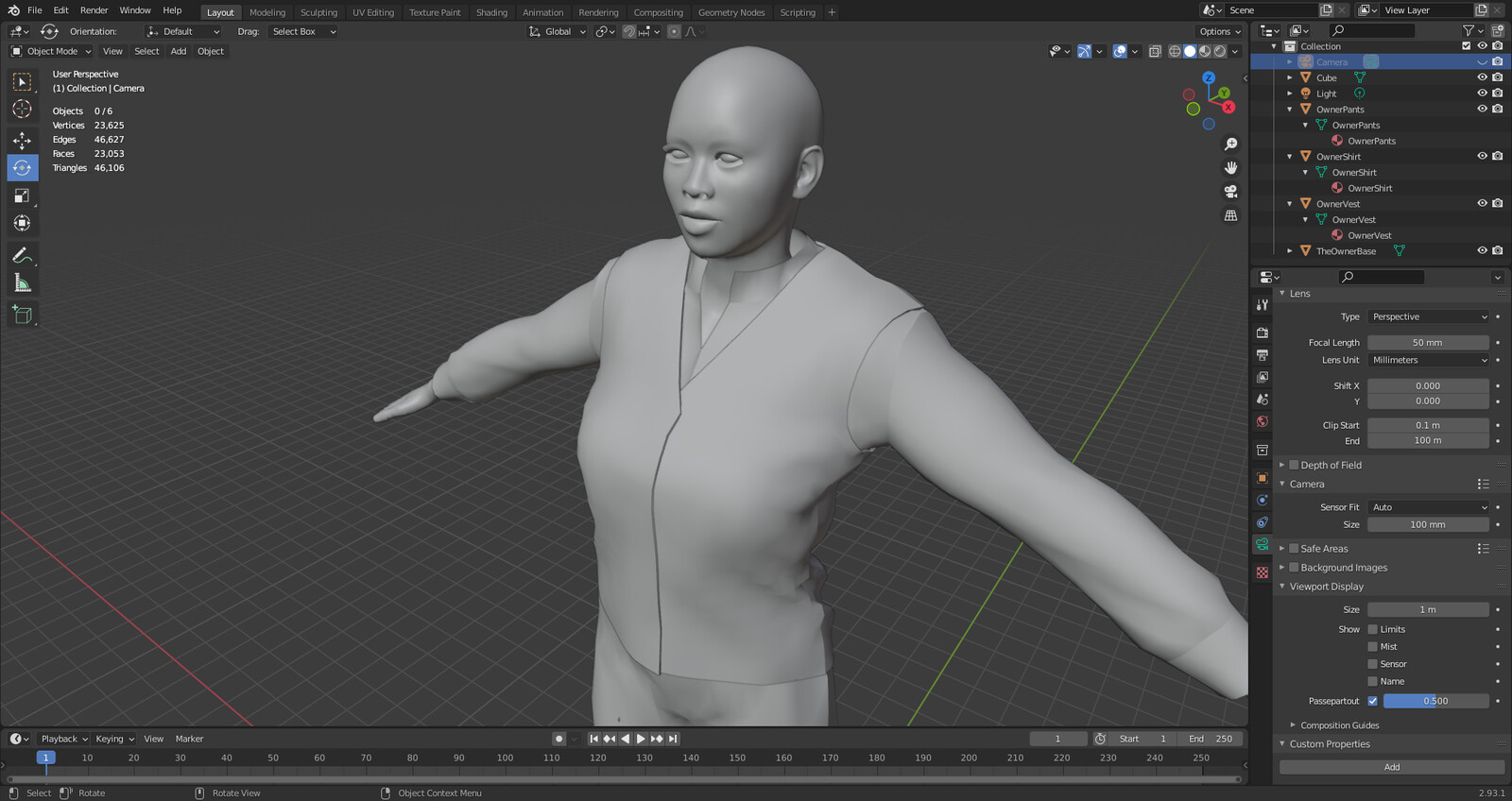Click Add in Custom Properties

1392,767
